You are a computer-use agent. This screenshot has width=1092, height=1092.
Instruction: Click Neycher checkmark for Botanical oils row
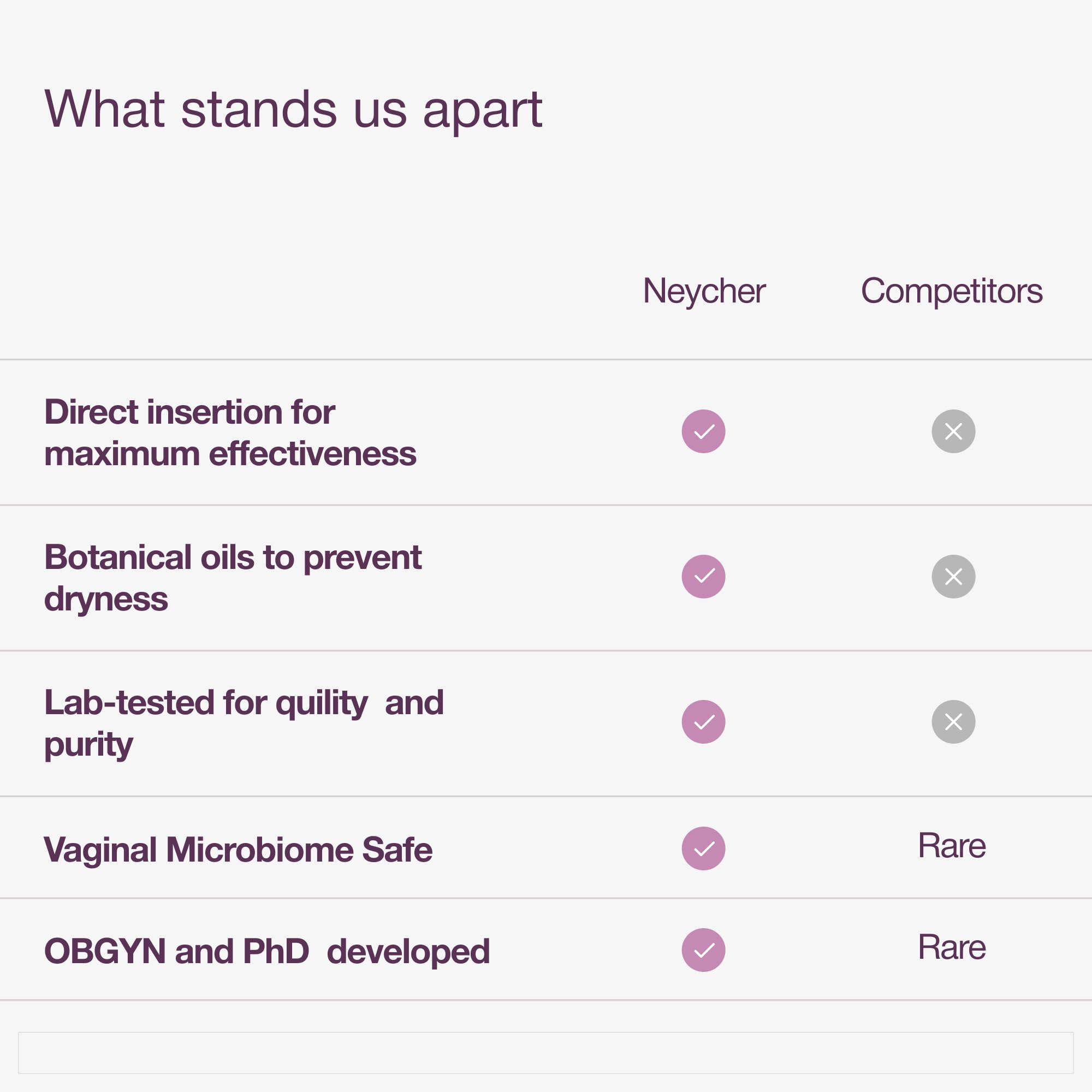(703, 577)
